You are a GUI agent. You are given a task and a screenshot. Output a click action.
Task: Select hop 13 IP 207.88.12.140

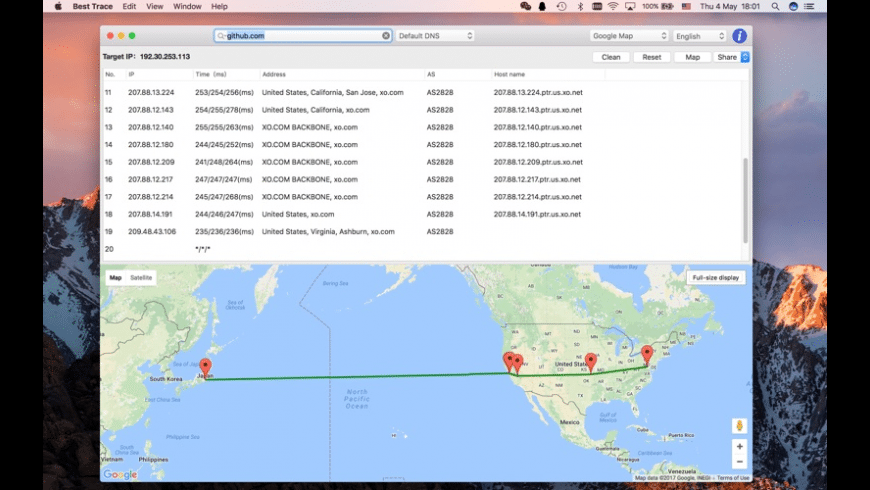pos(421,127)
